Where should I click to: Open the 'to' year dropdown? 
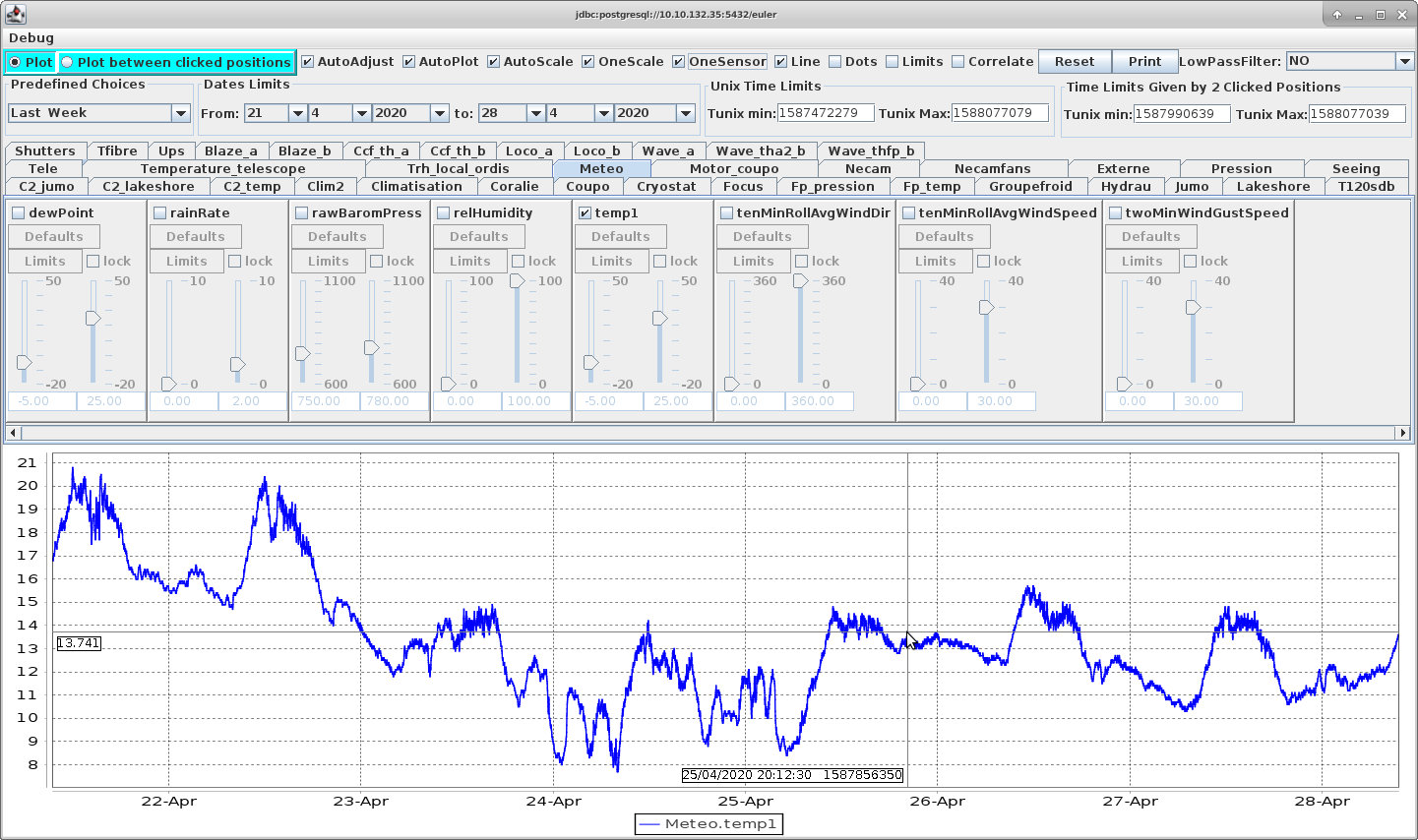pyautogui.click(x=686, y=113)
